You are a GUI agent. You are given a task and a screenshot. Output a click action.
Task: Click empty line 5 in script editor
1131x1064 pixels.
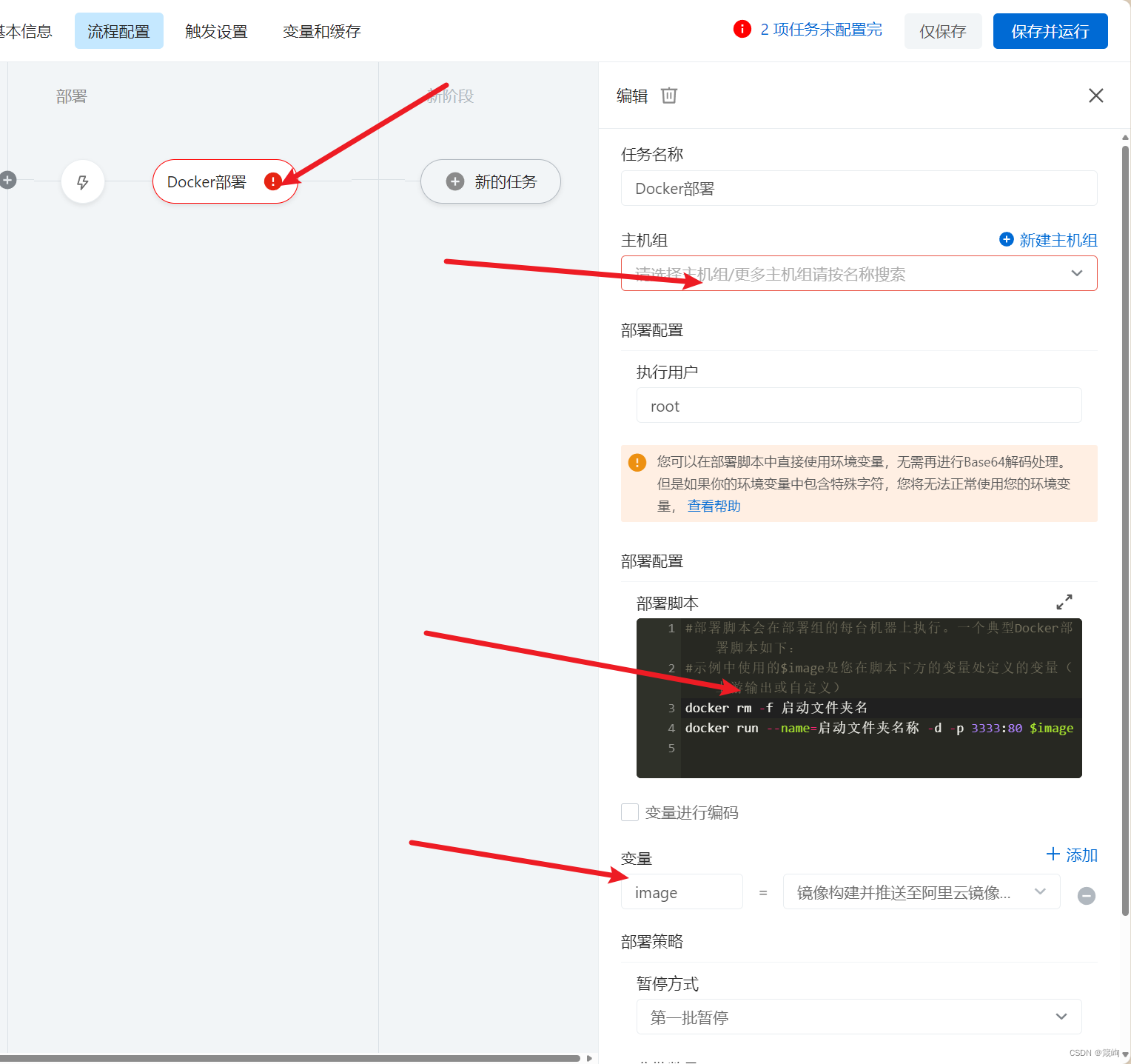(881, 748)
